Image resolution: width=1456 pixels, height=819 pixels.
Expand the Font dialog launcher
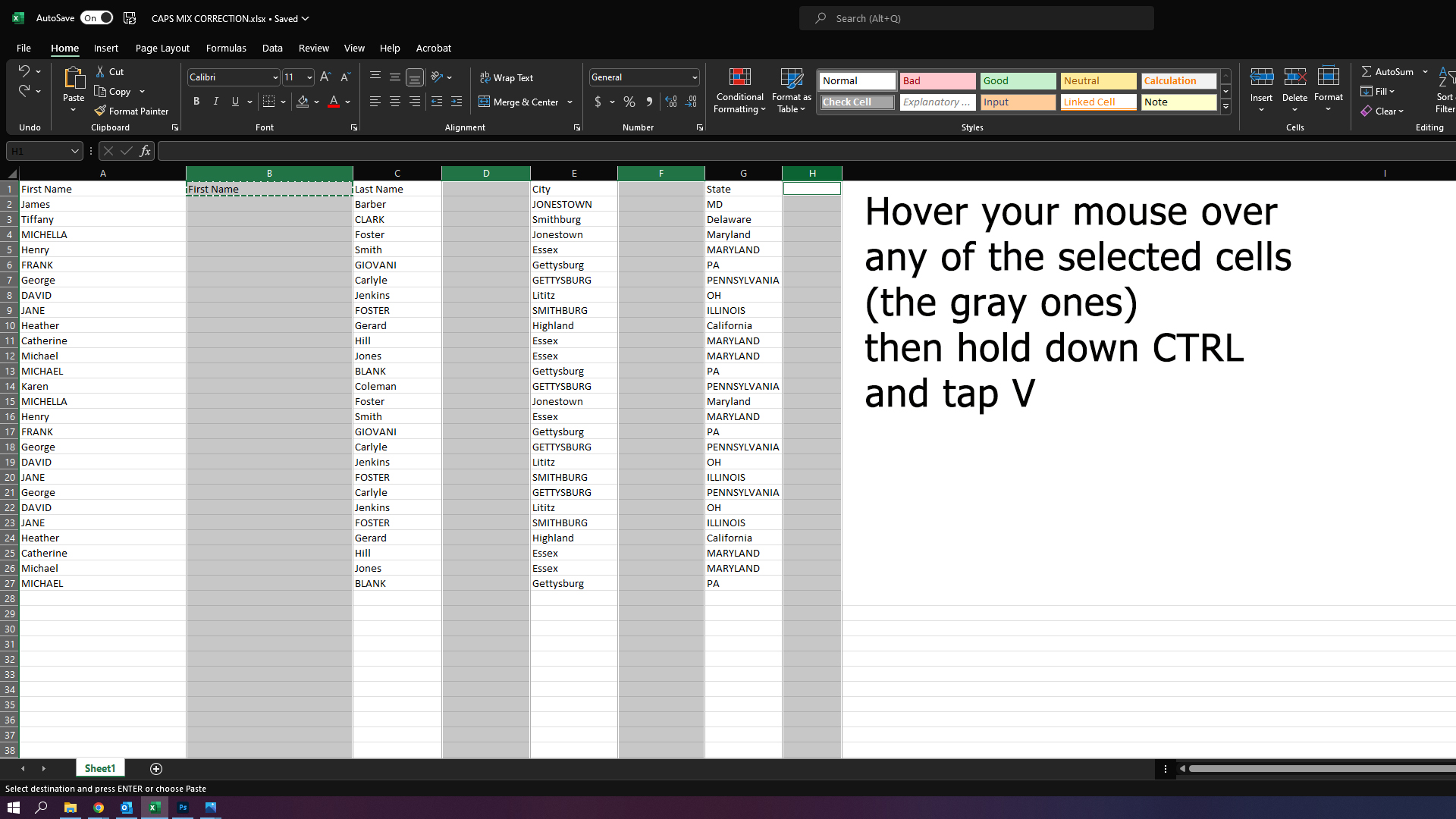[354, 127]
